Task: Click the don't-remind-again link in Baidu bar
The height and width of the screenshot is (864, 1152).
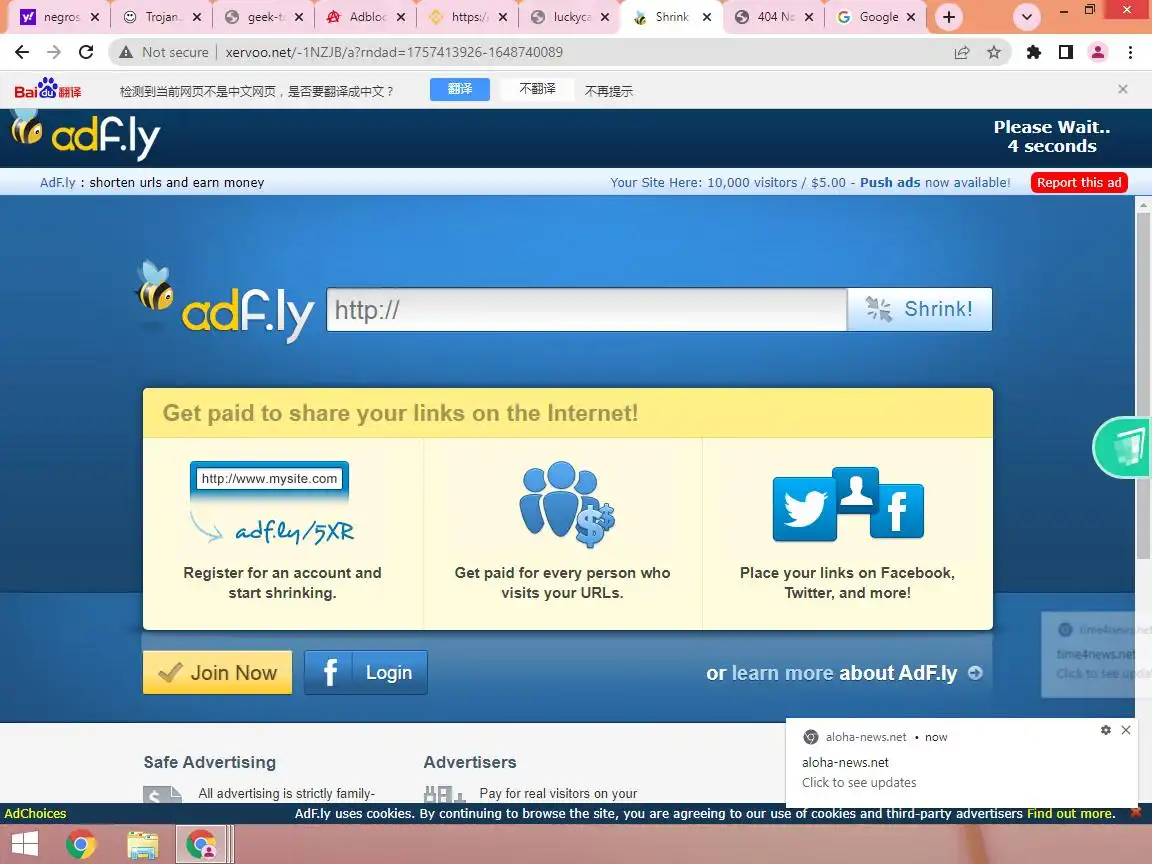Action: pyautogui.click(x=608, y=91)
